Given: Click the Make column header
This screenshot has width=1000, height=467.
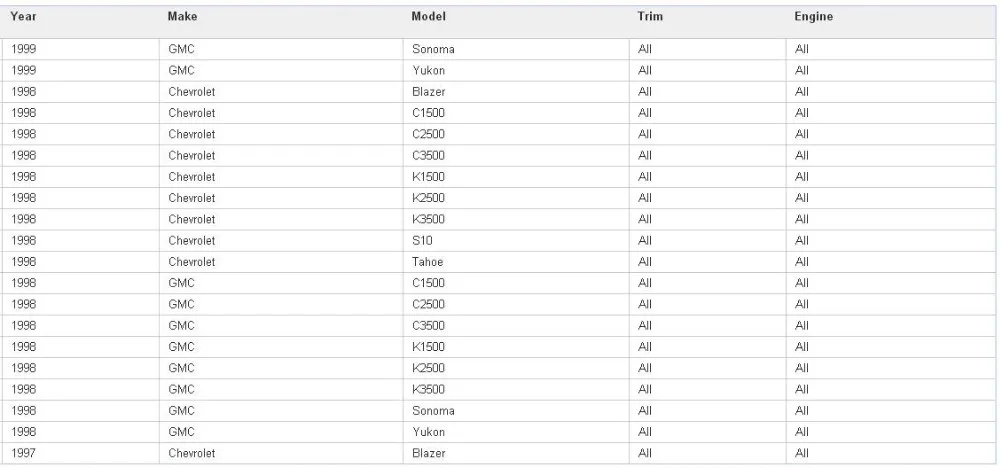Looking at the screenshot, I should click(x=182, y=18).
